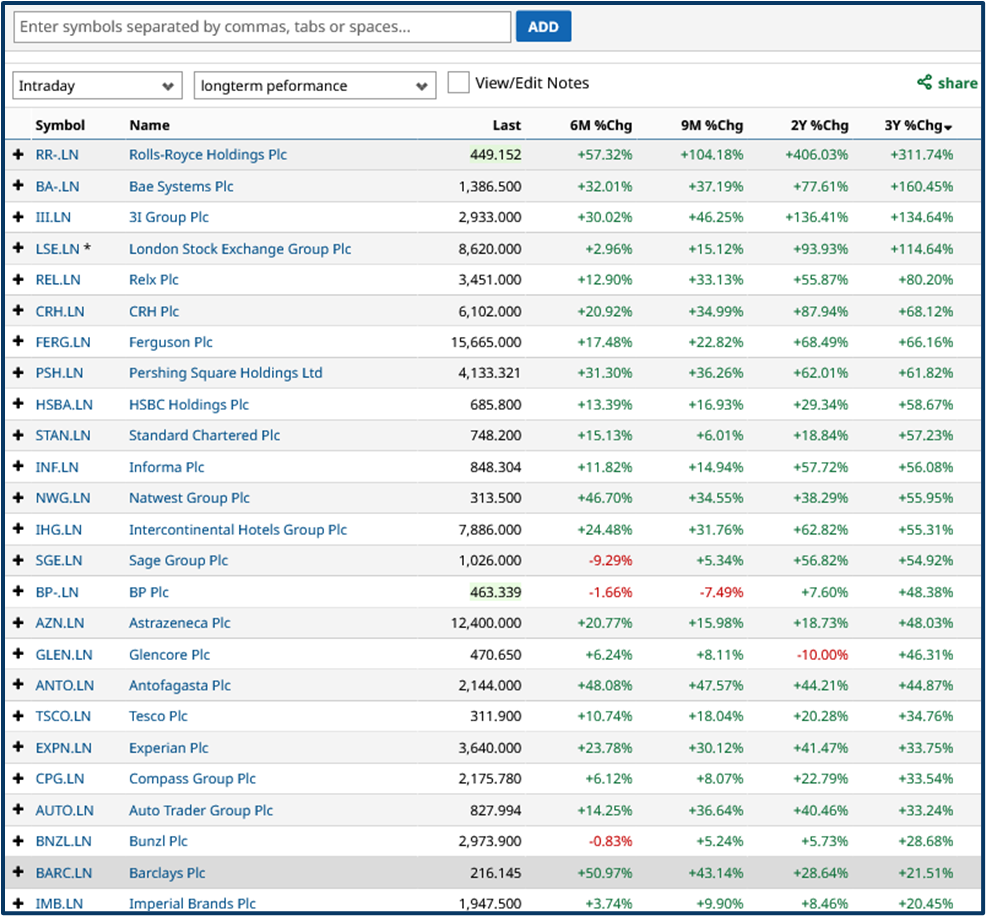Open the Intraday dropdown
The height and width of the screenshot is (916, 986).
coord(96,85)
